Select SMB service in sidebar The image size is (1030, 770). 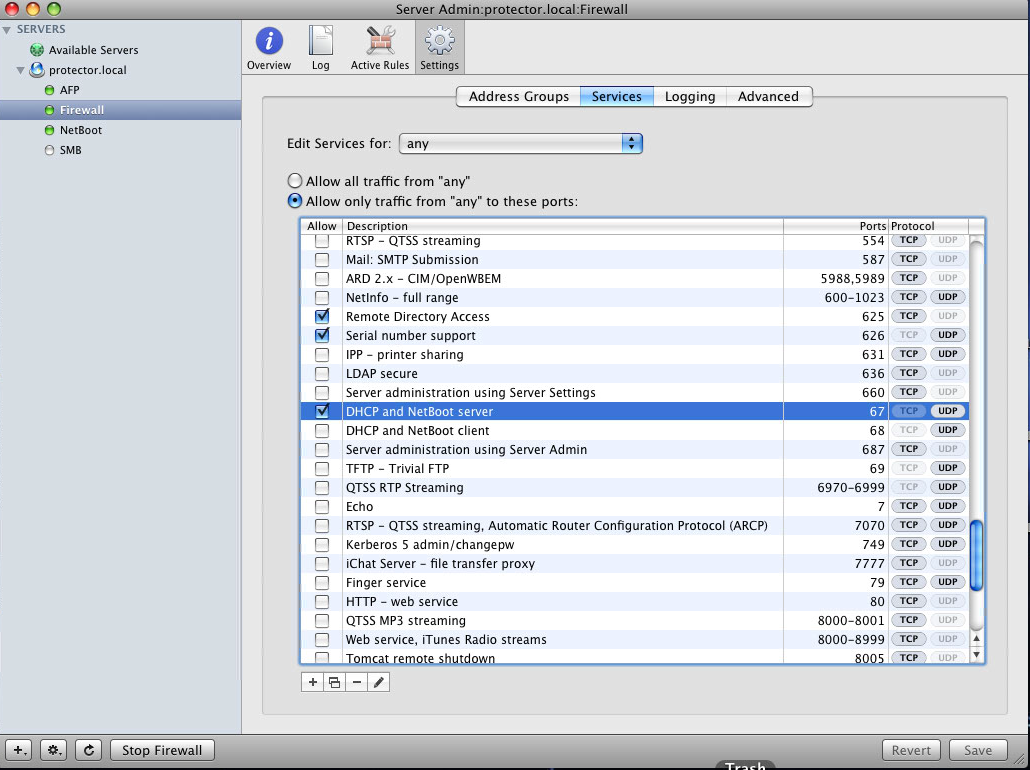click(120, 150)
